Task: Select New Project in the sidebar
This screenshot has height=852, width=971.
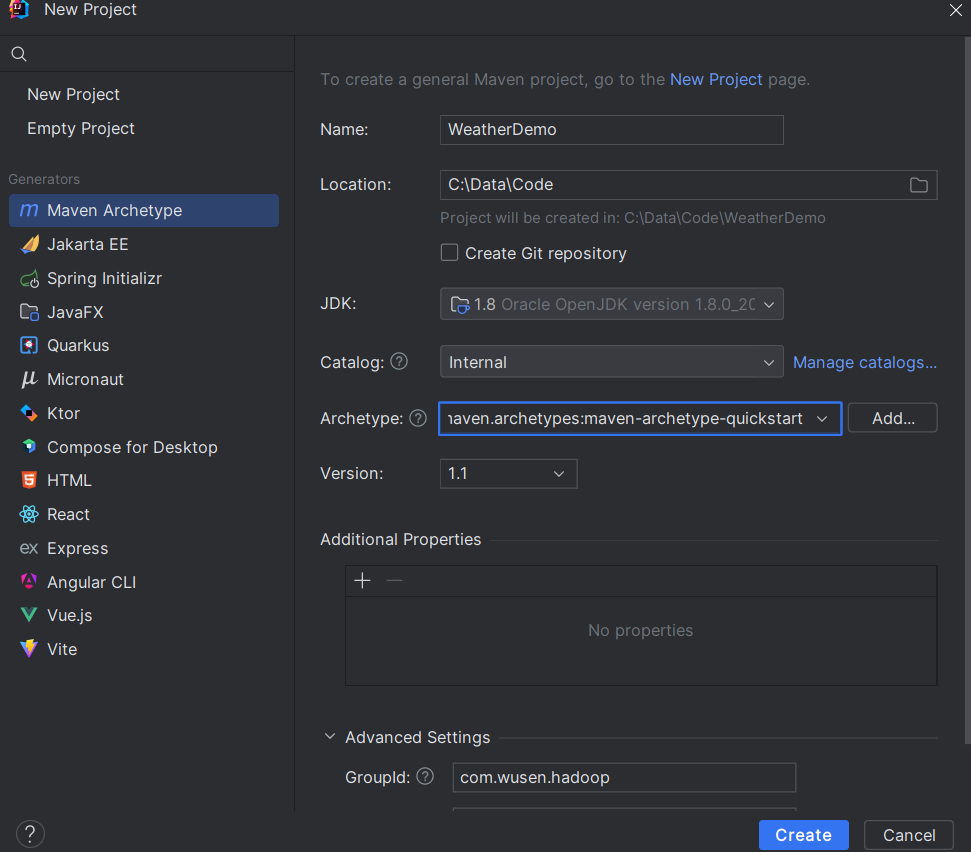Action: click(x=73, y=94)
